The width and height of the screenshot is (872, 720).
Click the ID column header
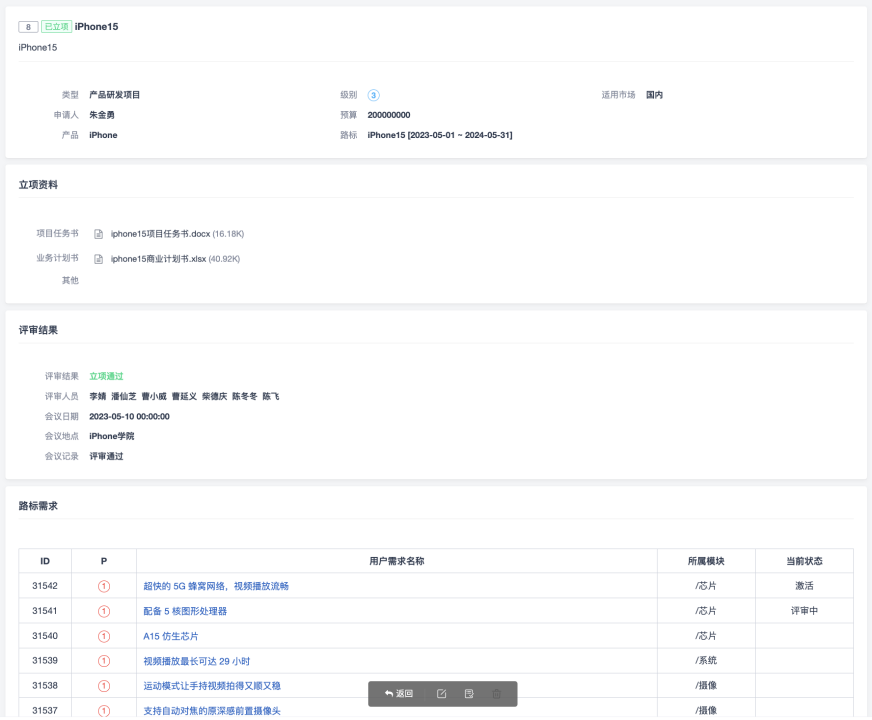click(45, 561)
